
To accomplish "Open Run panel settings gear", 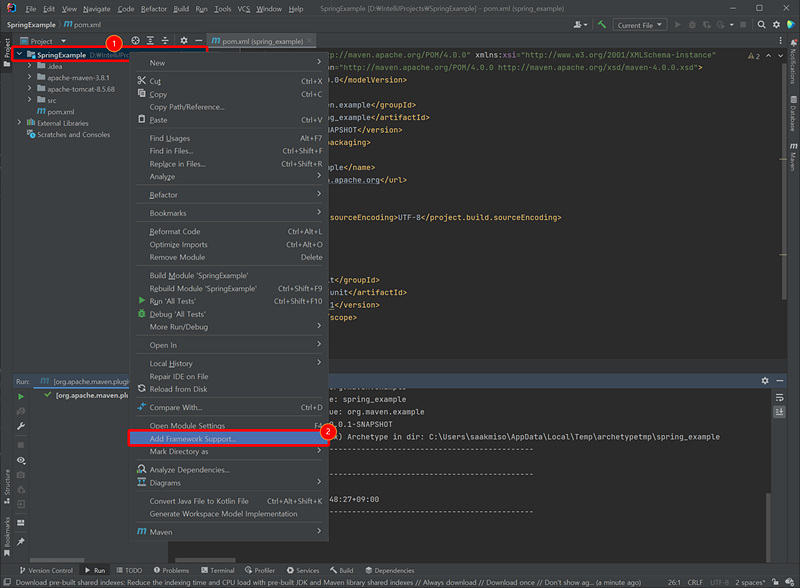I will (x=765, y=381).
